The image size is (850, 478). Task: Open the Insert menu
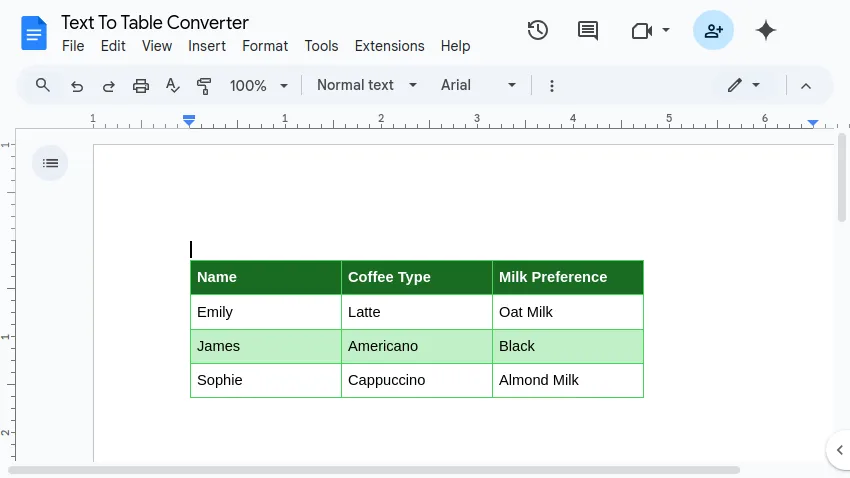[207, 46]
